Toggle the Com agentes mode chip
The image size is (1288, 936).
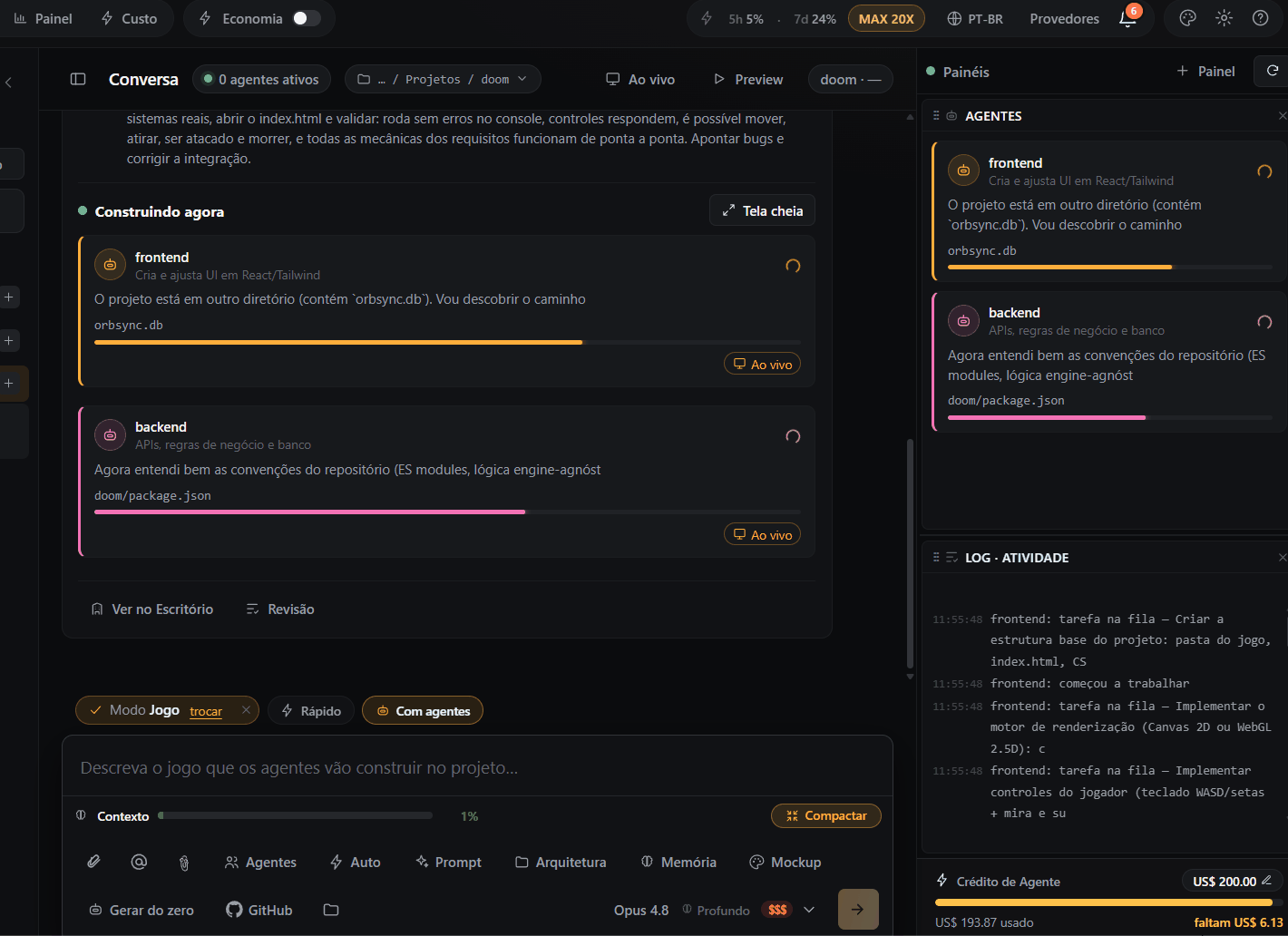click(x=423, y=711)
